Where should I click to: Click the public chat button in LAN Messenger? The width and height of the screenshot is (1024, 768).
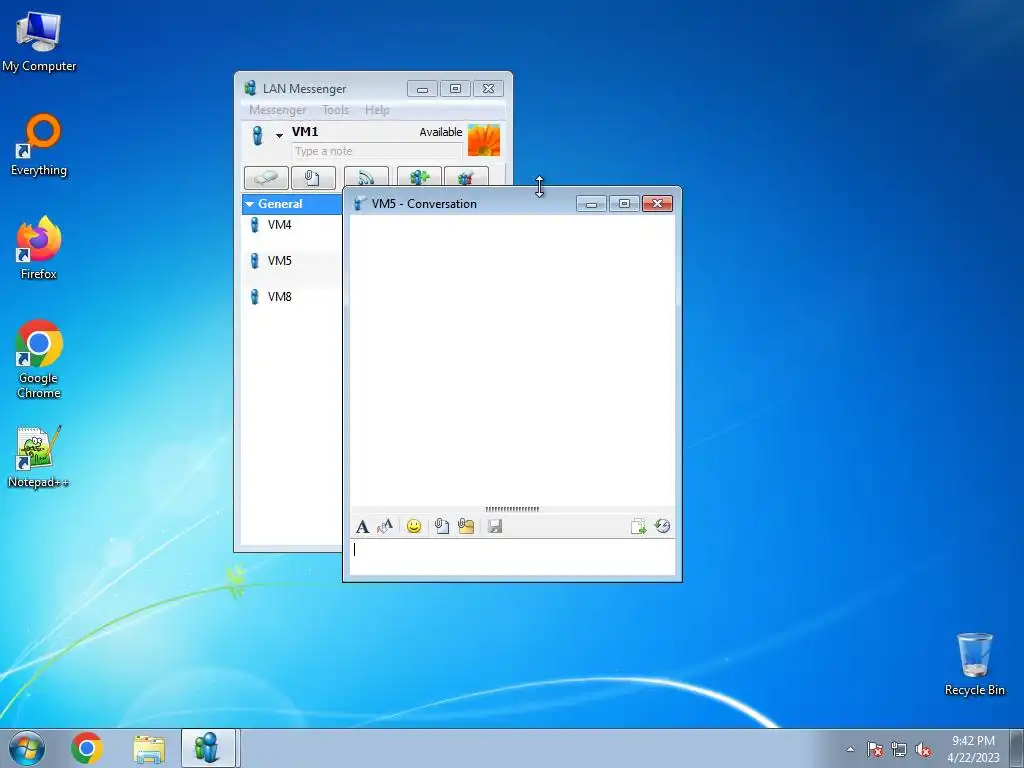tap(466, 177)
